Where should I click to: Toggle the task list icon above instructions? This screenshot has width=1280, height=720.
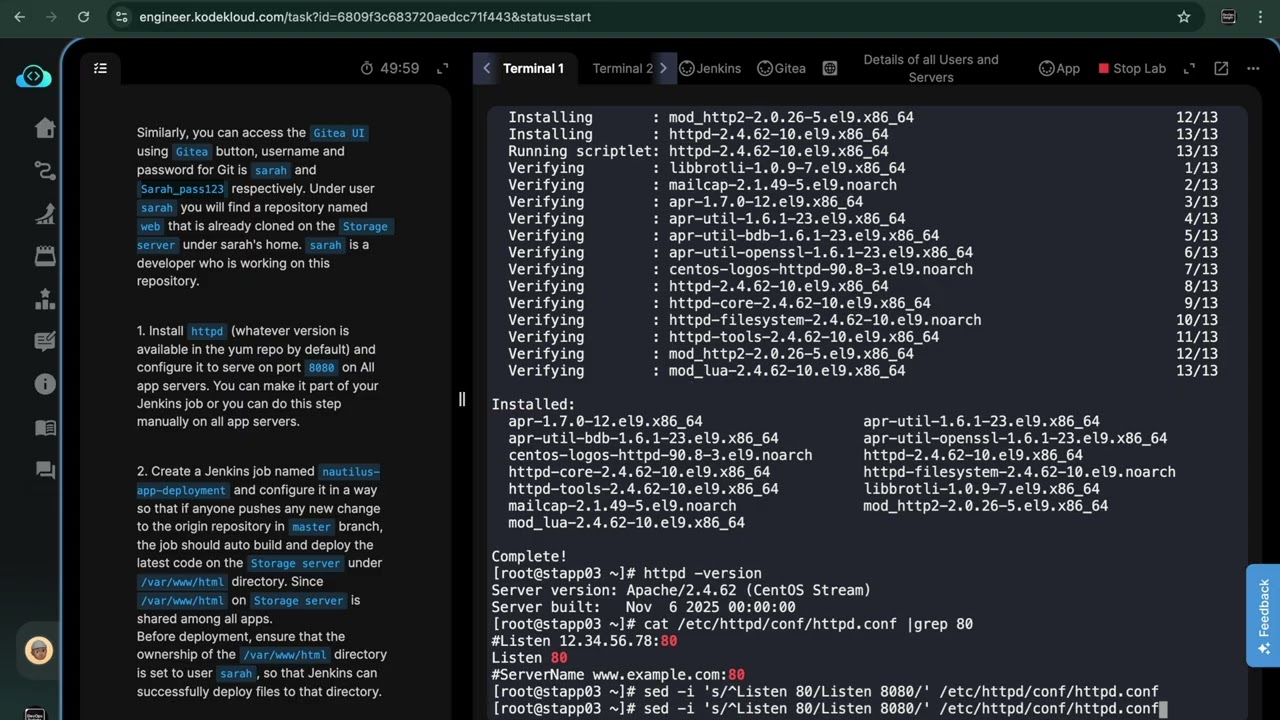point(100,68)
